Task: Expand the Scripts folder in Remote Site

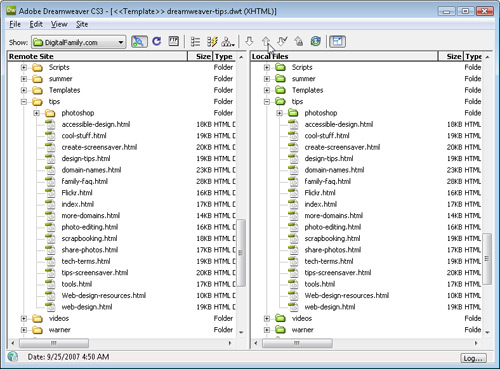Action: point(24,68)
